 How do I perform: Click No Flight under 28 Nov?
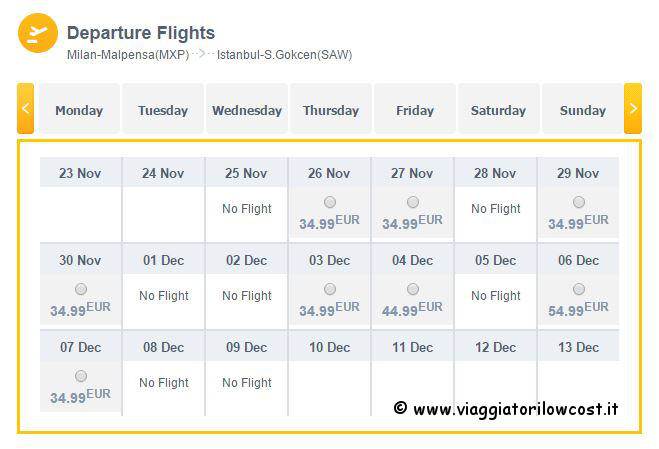496,209
